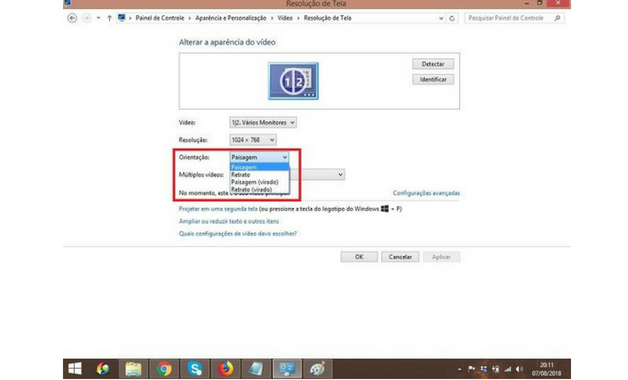Click the Forward navigation arrow

[86, 18]
